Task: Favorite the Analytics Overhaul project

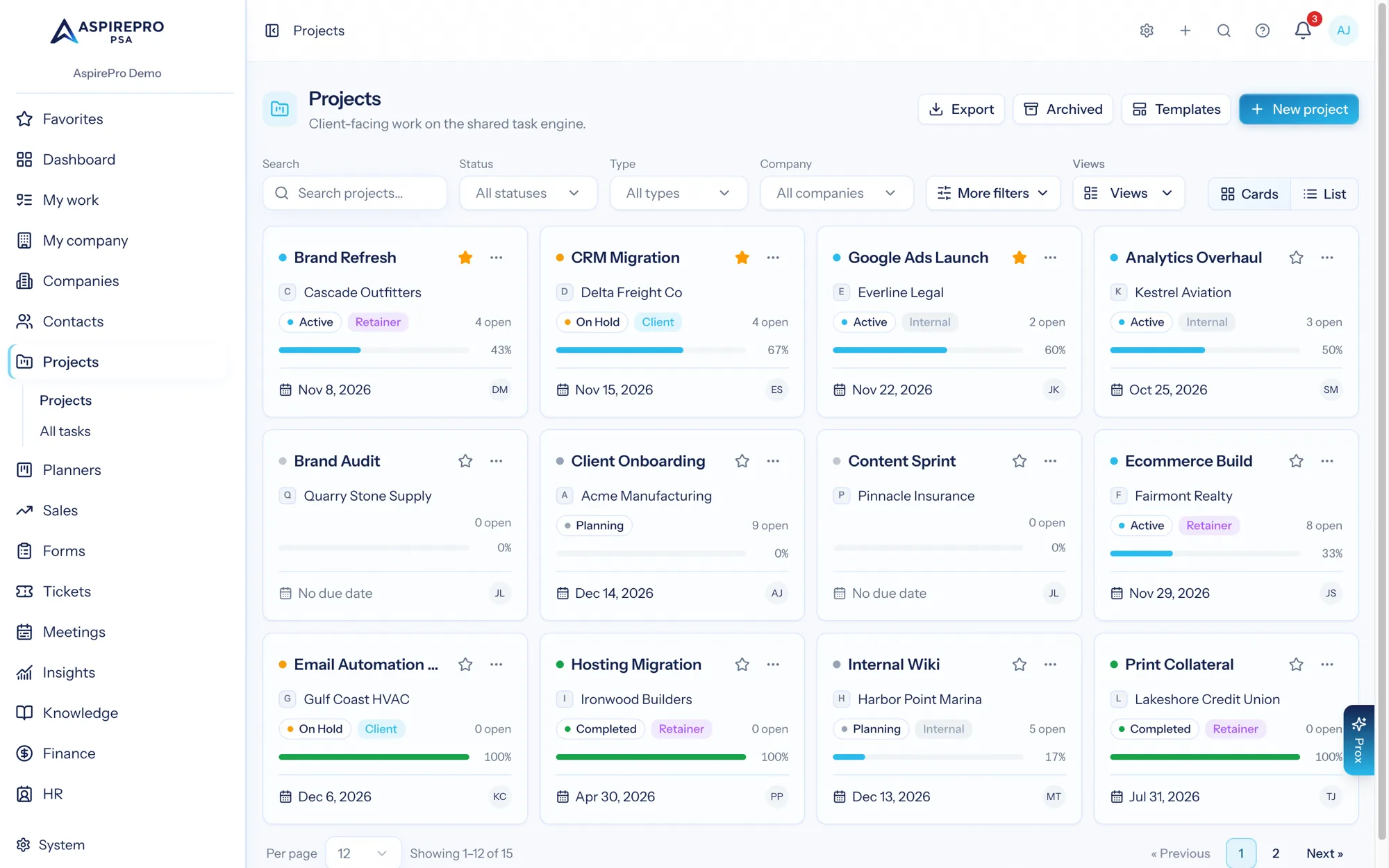Action: coord(1296,258)
